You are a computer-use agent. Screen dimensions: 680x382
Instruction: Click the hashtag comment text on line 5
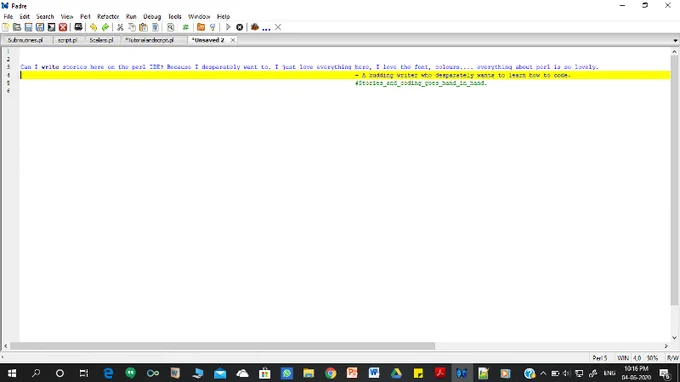(421, 83)
